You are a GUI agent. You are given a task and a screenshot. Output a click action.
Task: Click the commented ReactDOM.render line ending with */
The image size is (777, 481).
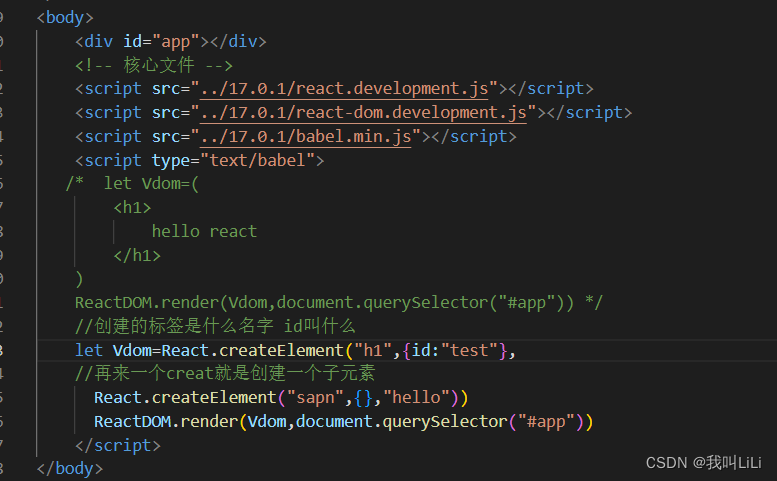(339, 302)
